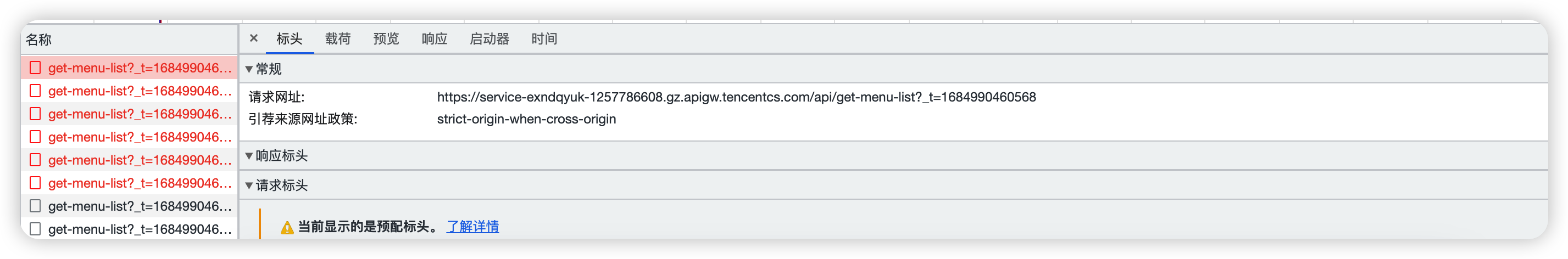Click file icon of fifth red get-menu-list request
The image size is (1568, 259).
tap(35, 160)
